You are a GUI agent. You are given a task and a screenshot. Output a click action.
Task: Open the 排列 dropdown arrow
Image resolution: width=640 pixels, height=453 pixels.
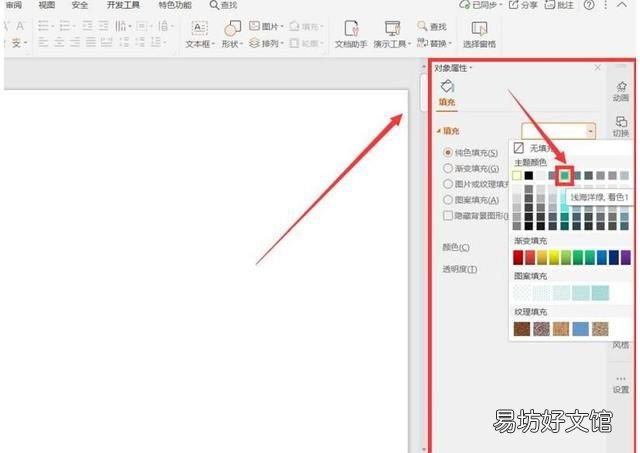pos(282,43)
